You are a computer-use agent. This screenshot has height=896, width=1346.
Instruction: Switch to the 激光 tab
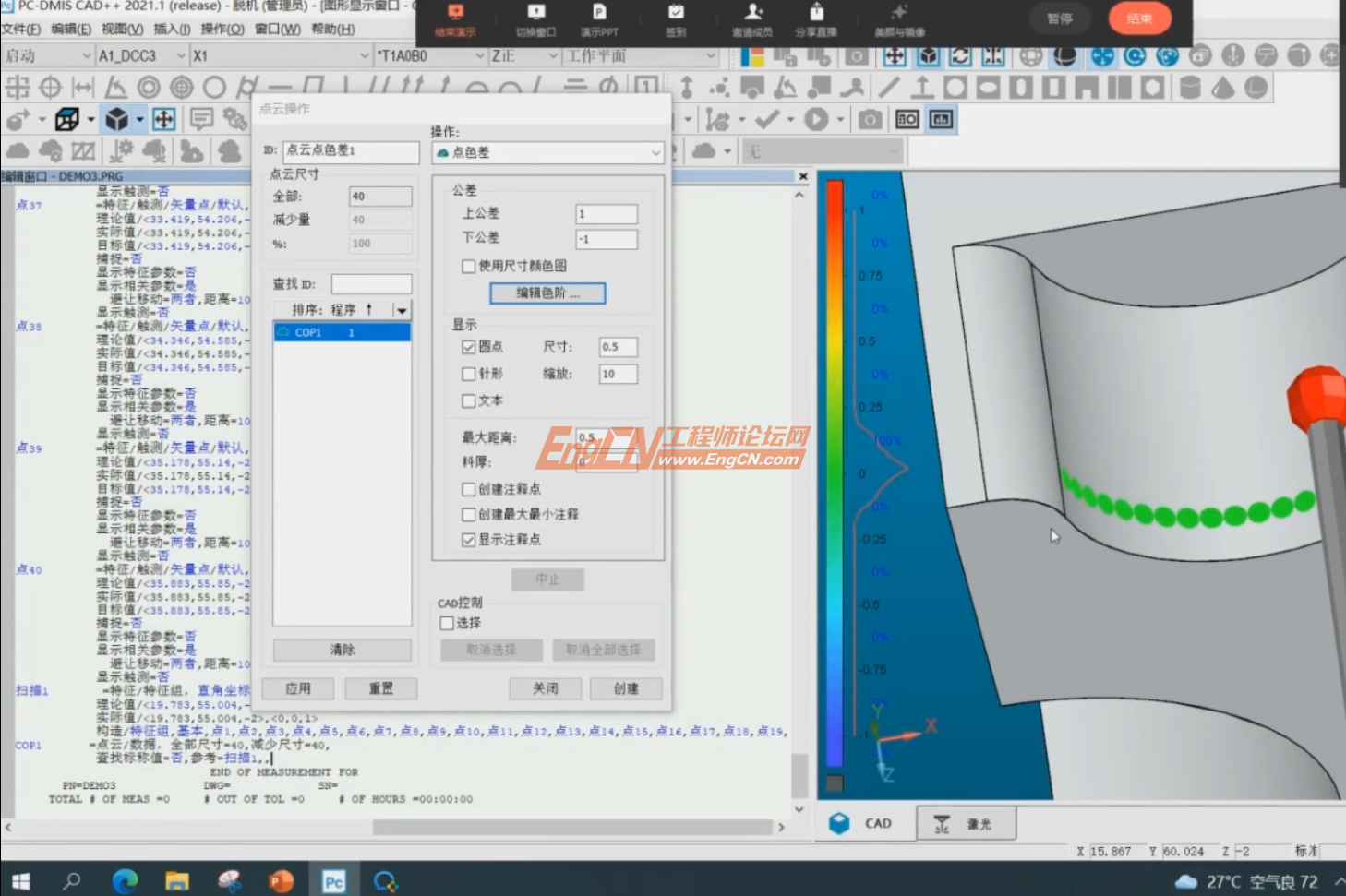click(x=966, y=823)
